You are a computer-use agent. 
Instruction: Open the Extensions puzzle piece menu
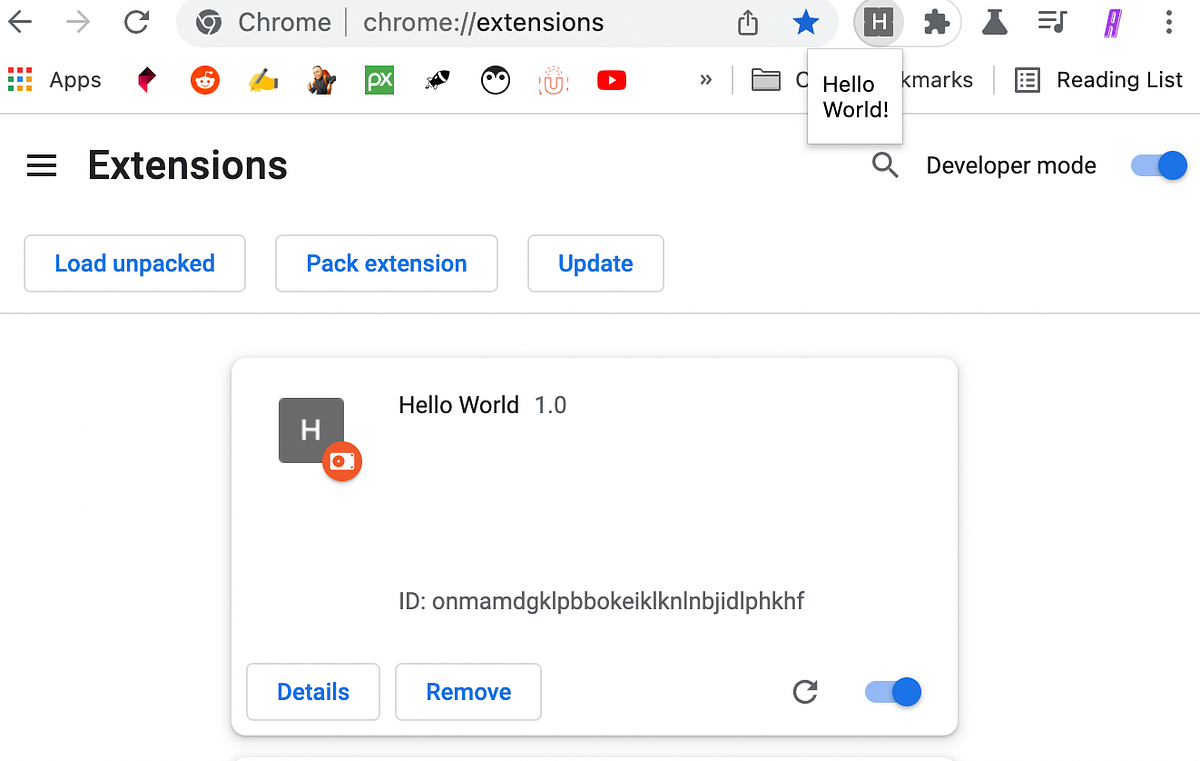coord(936,22)
